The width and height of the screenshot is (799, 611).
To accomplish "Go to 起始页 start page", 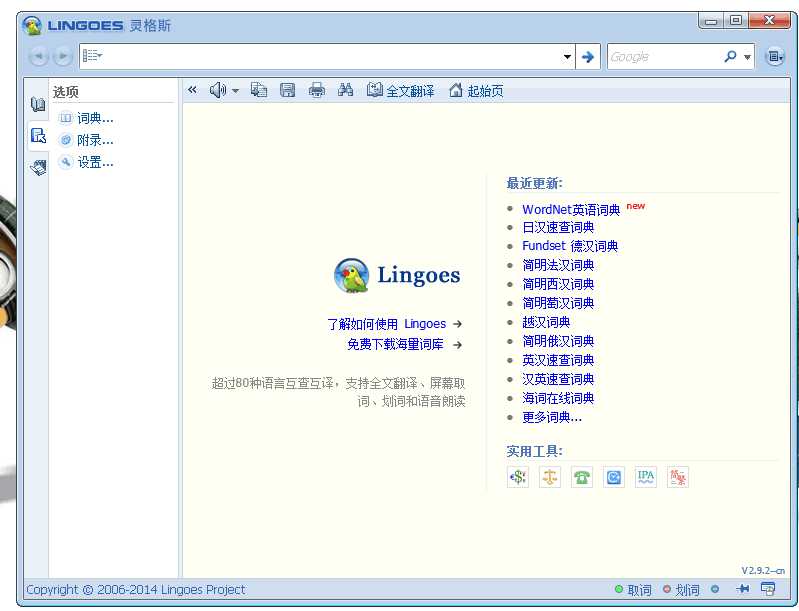I will (x=476, y=91).
